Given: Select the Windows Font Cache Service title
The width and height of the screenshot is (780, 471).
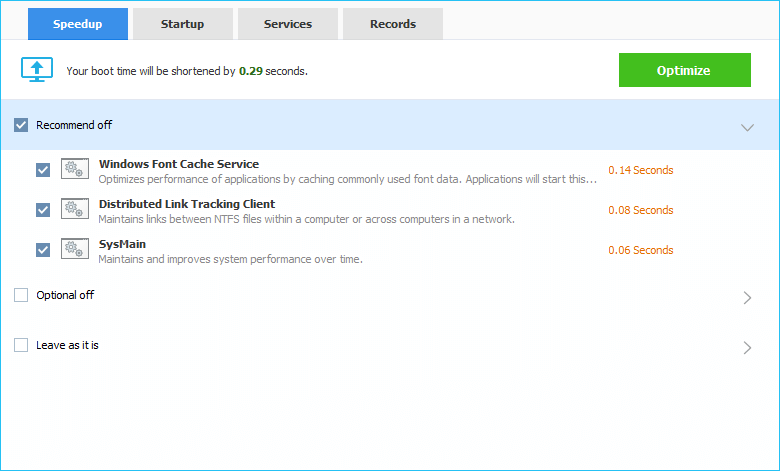Looking at the screenshot, I should point(179,164).
